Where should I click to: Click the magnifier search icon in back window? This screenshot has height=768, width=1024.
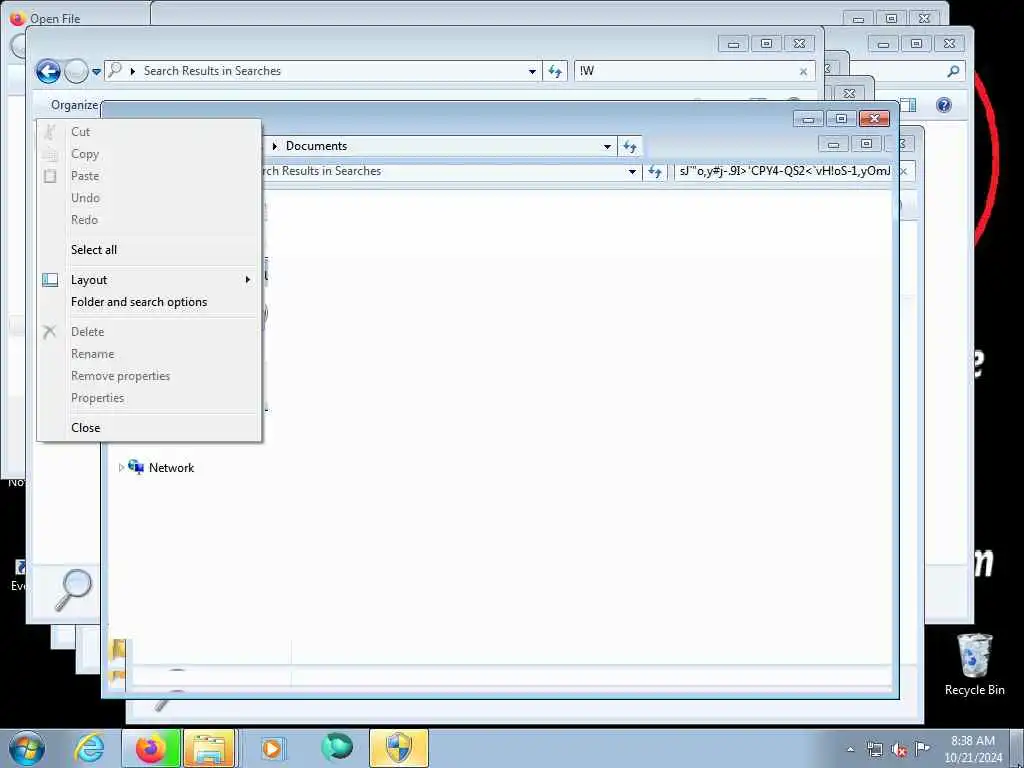tap(953, 71)
